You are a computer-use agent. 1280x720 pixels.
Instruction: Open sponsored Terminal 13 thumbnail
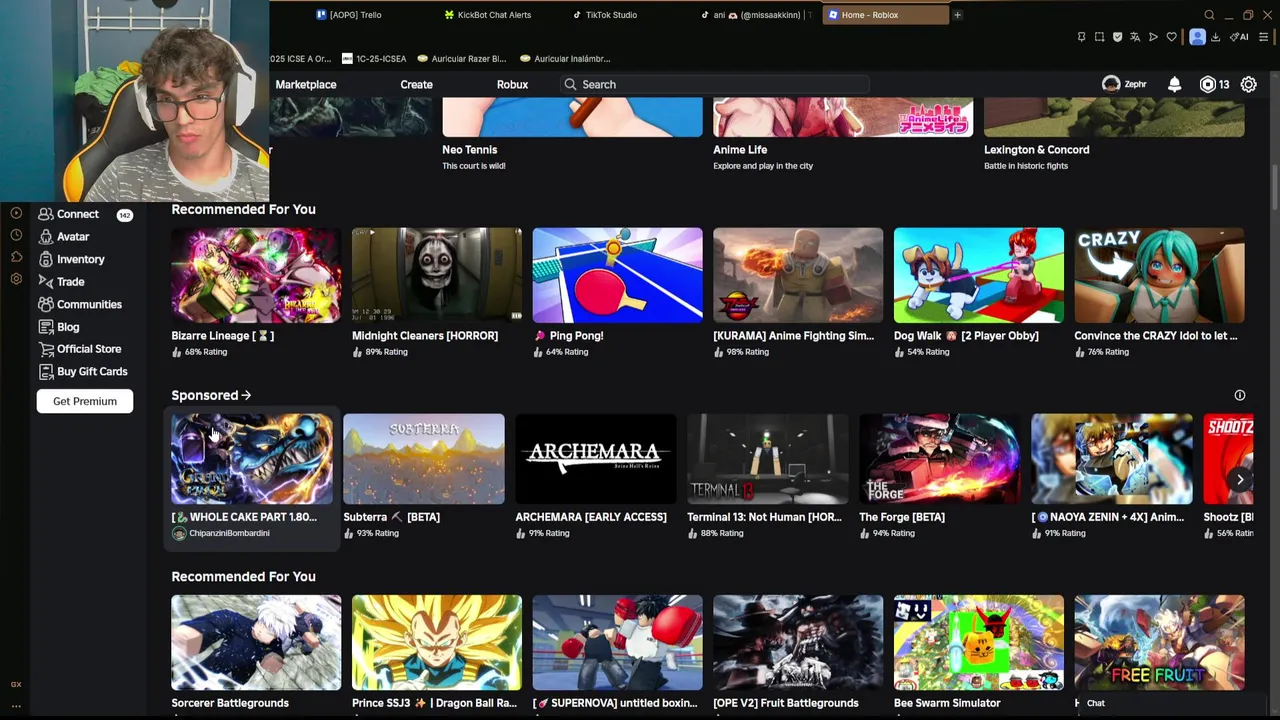coord(768,459)
